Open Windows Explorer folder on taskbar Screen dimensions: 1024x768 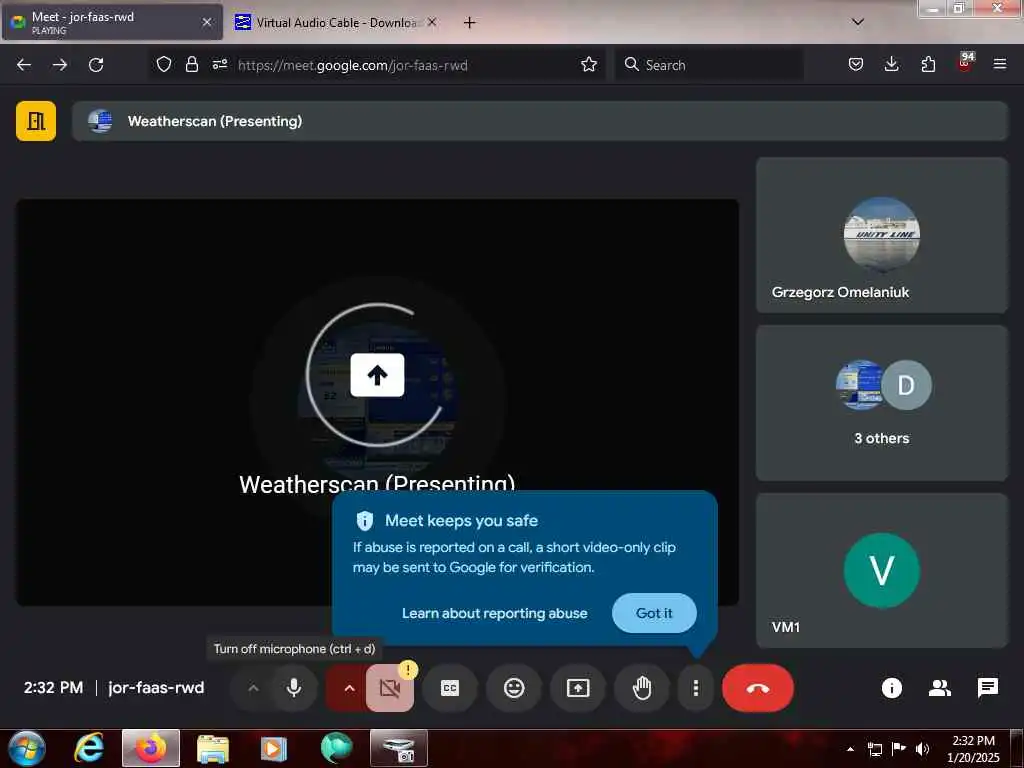click(x=213, y=748)
